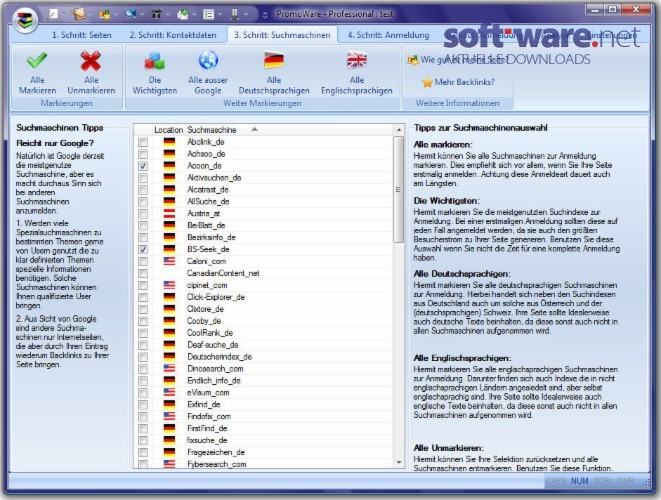Click the US flag in the Findofix_com row
This screenshot has width=661, height=500.
[169, 416]
